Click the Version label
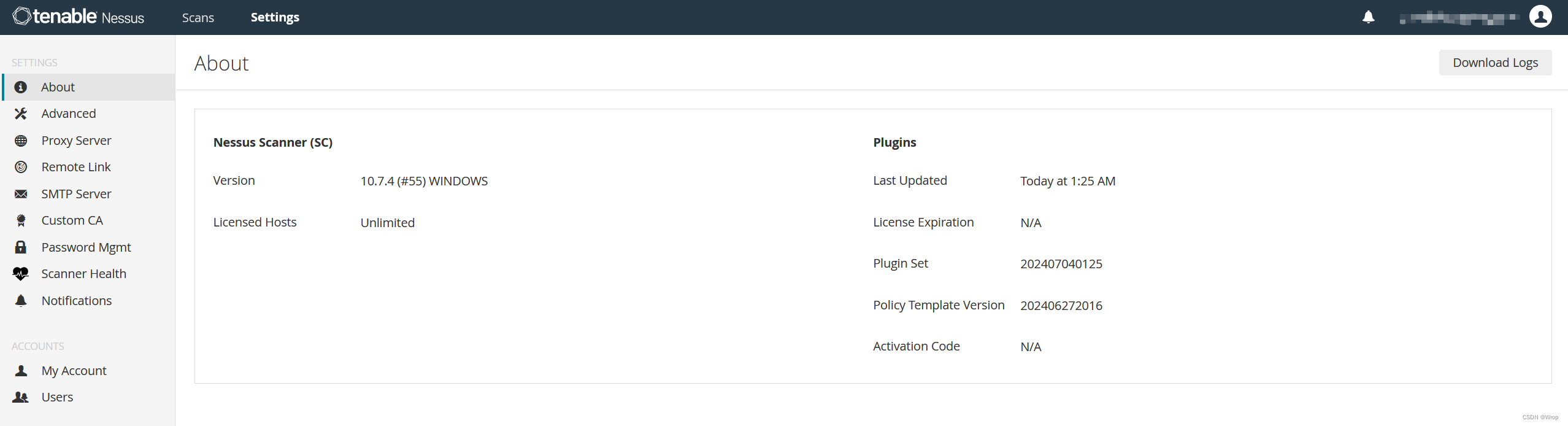The height and width of the screenshot is (426, 1568). click(234, 180)
